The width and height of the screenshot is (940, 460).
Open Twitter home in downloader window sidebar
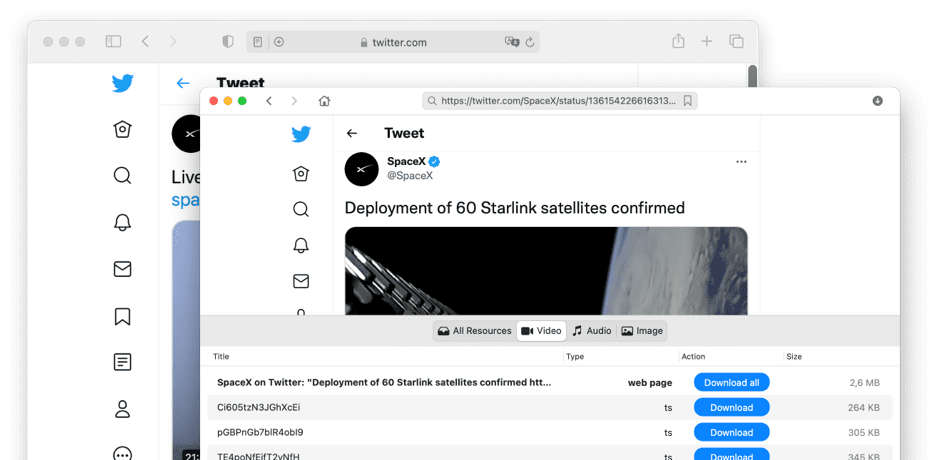coord(301,174)
